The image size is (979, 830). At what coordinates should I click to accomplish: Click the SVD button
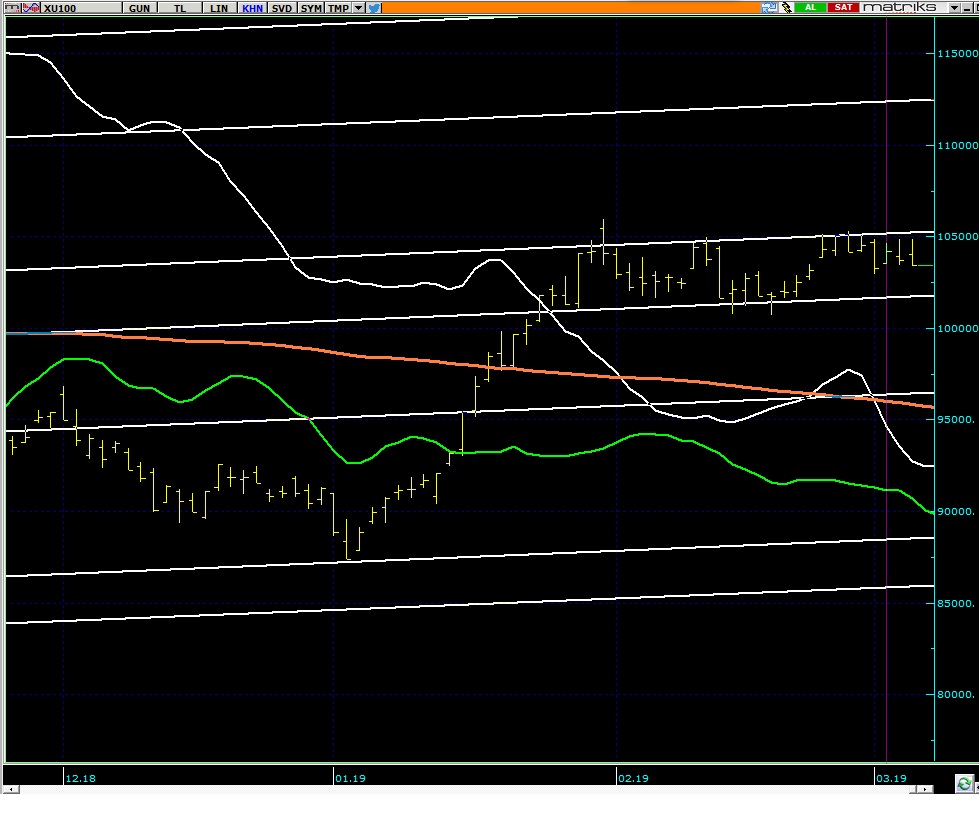point(282,8)
